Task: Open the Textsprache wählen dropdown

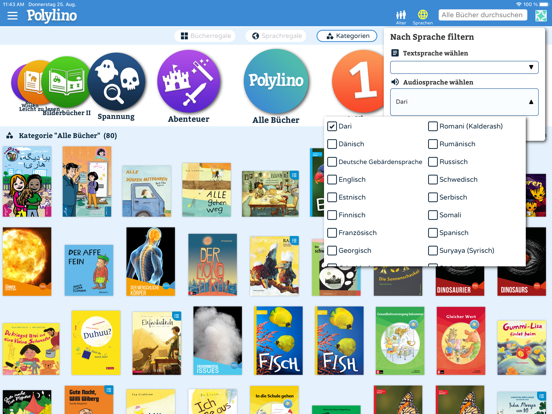Action: click(x=464, y=67)
